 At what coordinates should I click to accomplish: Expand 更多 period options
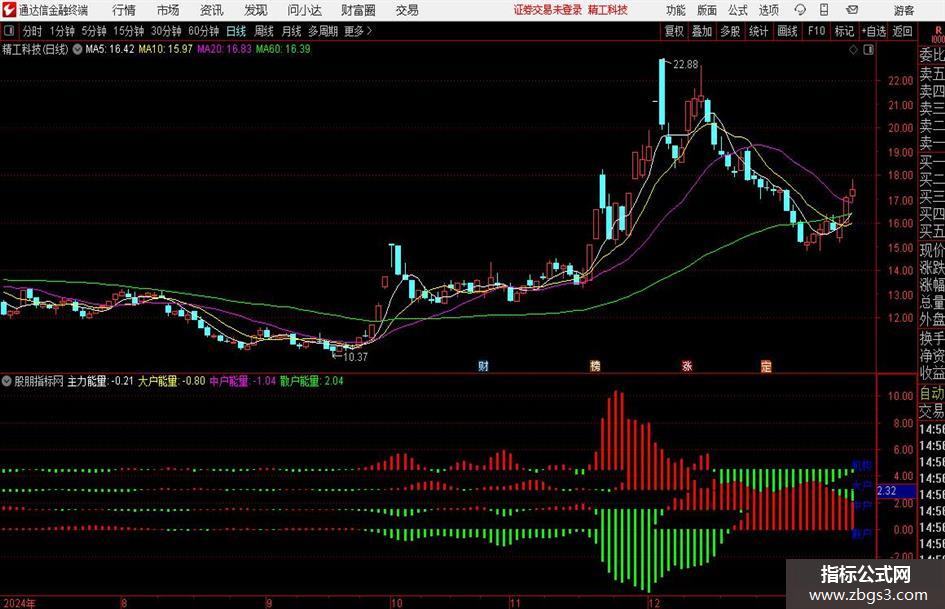coord(358,31)
